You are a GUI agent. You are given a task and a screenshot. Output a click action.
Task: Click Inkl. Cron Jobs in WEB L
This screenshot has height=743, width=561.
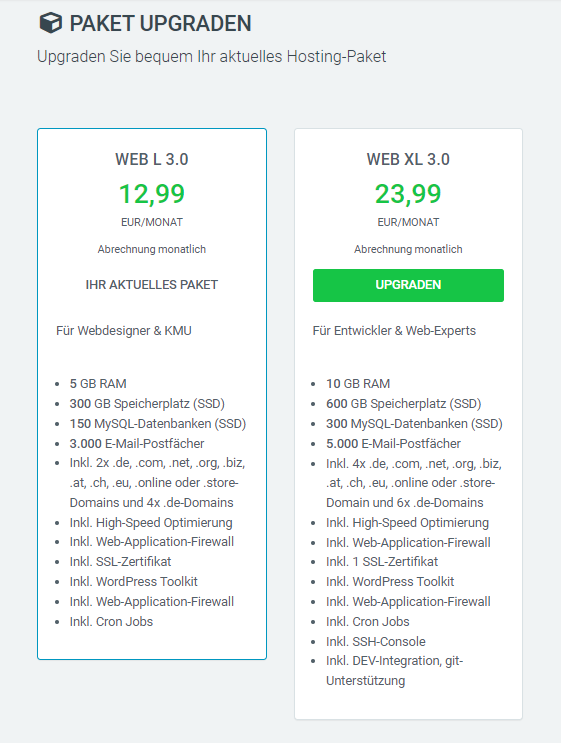pos(111,622)
